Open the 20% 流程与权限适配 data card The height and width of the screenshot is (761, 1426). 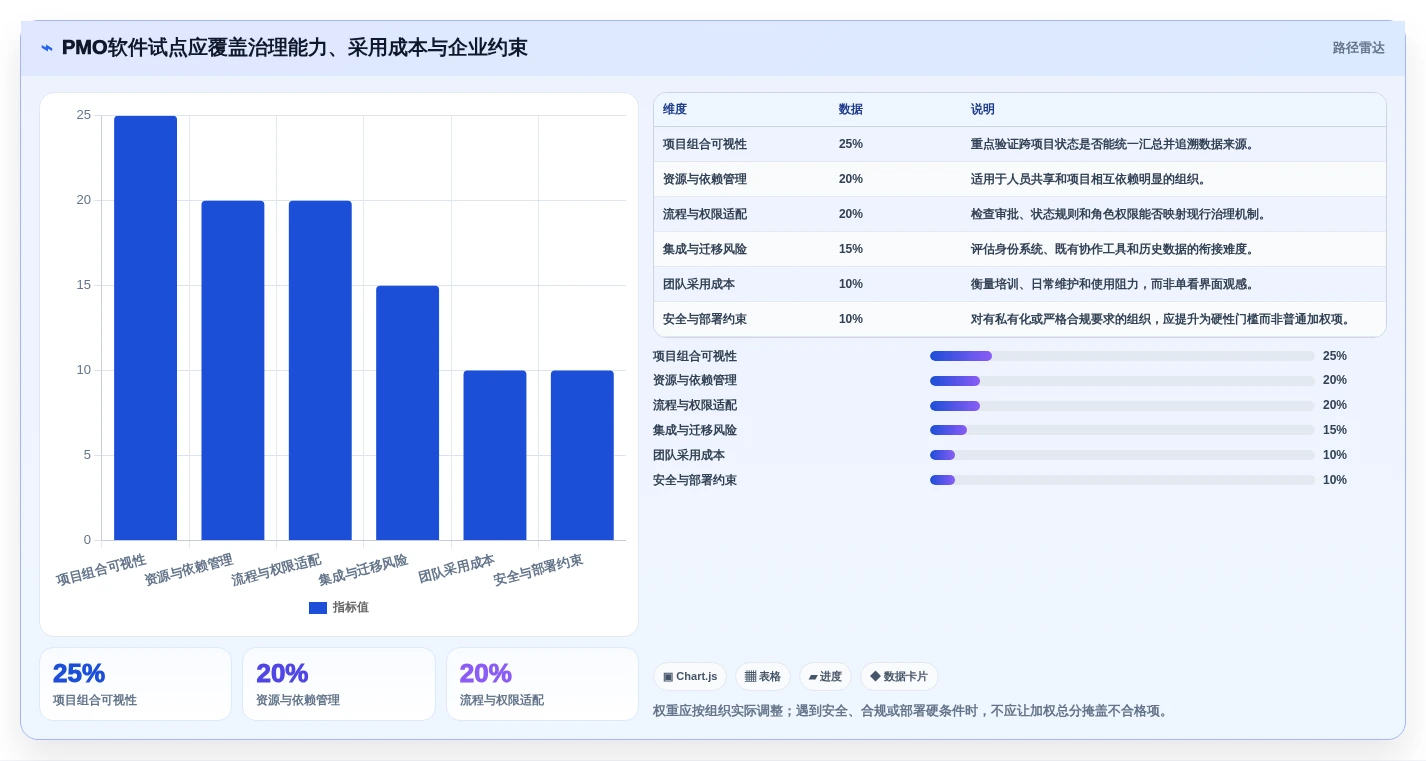pos(542,684)
